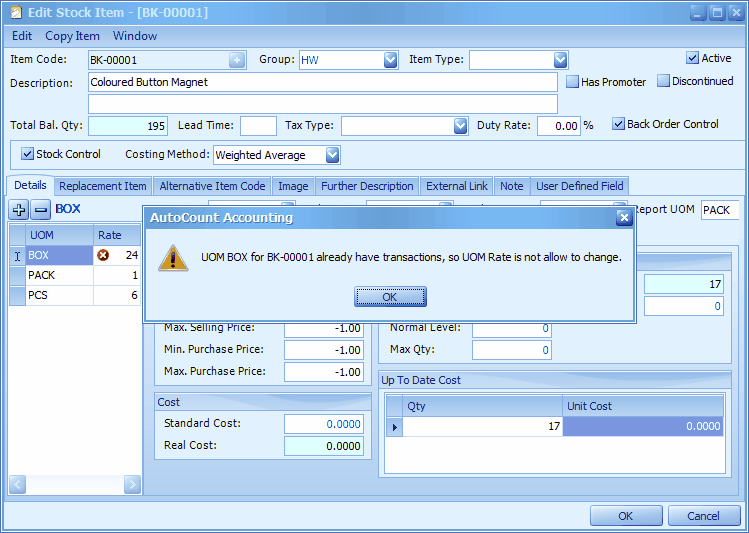Open the User Defined Field tab
Screen dimensions: 749x533
point(579,186)
